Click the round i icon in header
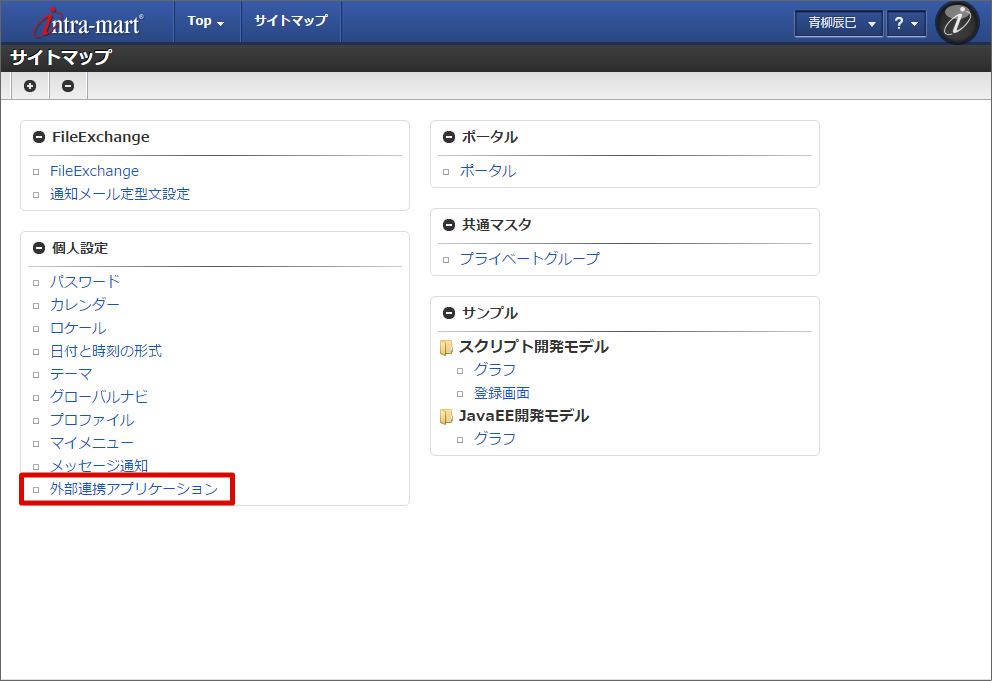 (x=957, y=22)
